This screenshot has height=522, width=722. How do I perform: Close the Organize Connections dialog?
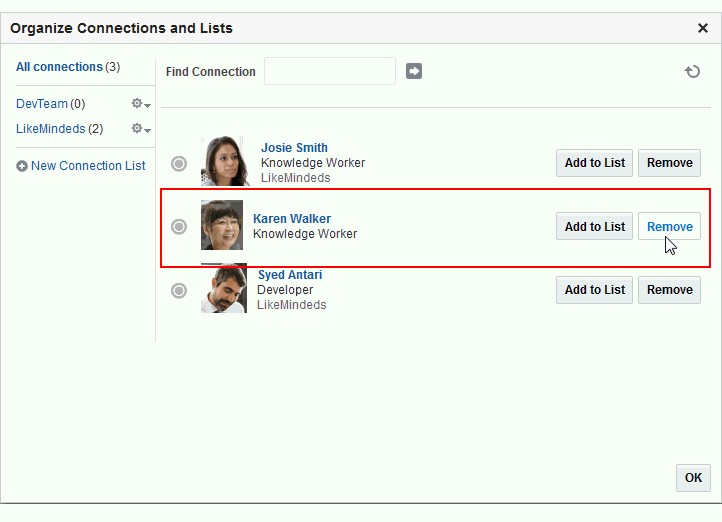703,28
